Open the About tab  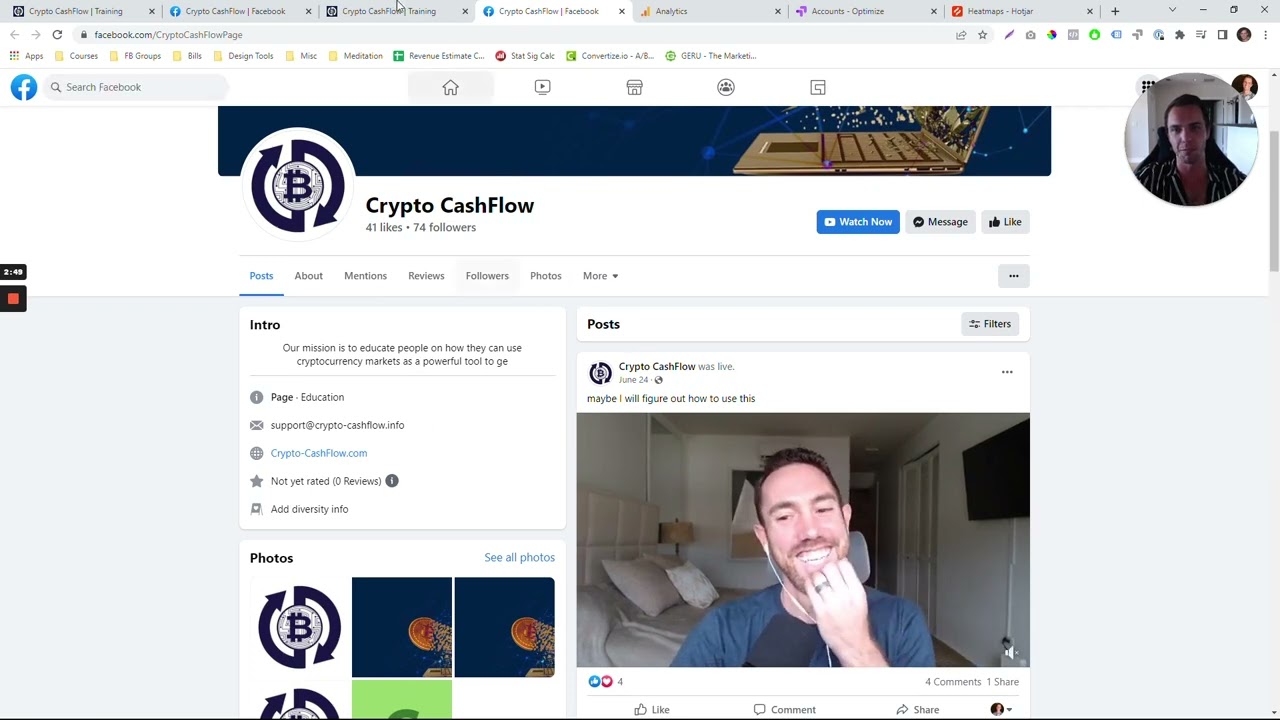coord(308,276)
